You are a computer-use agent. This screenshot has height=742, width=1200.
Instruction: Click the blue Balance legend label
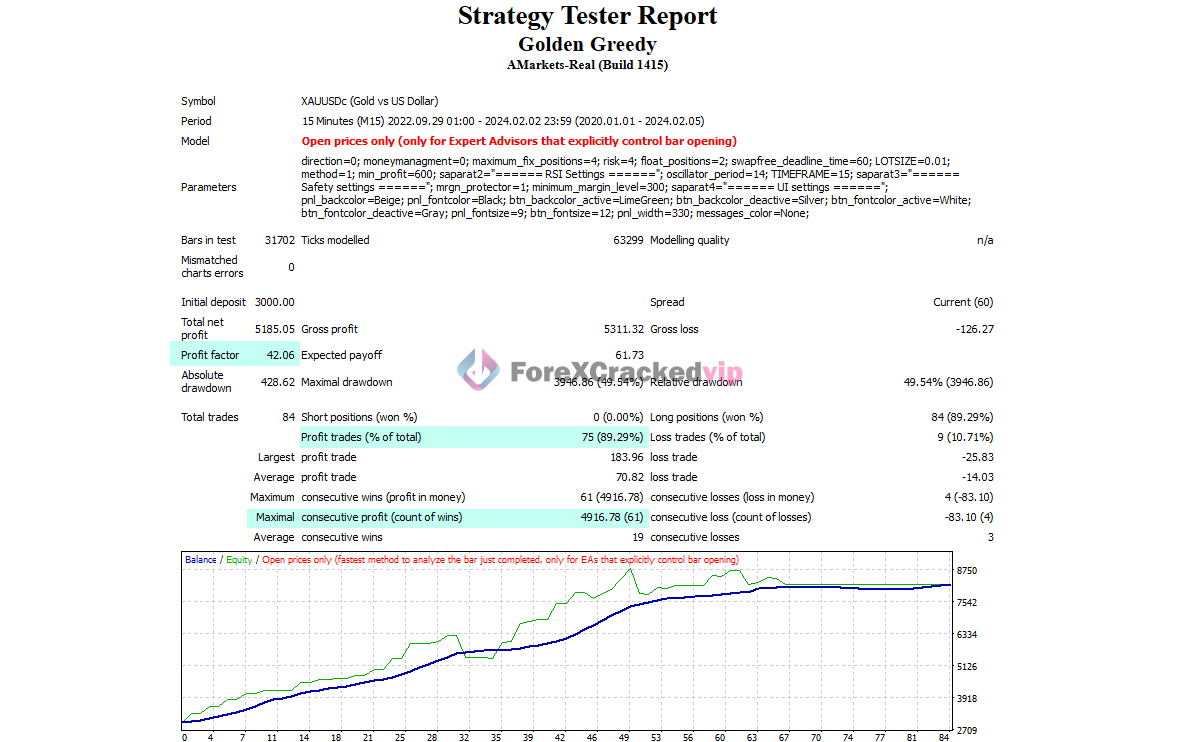(201, 560)
